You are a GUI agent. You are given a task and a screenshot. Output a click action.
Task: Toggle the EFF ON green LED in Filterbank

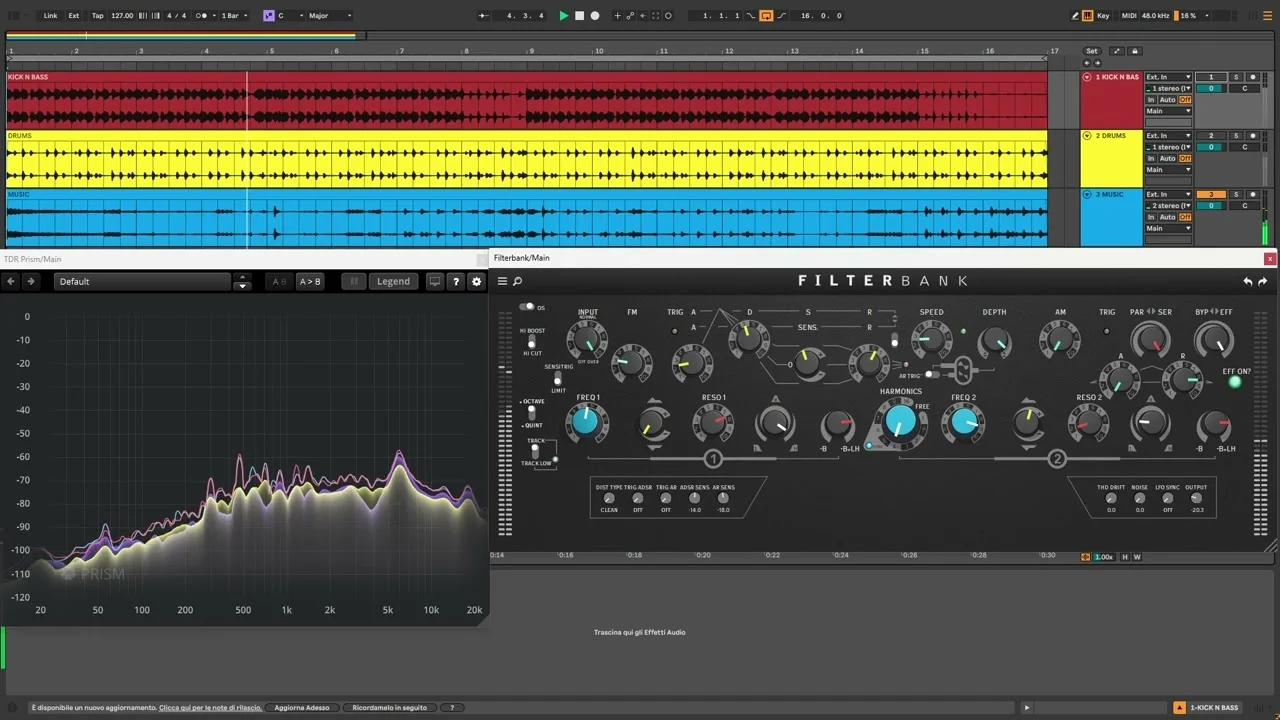(1235, 382)
